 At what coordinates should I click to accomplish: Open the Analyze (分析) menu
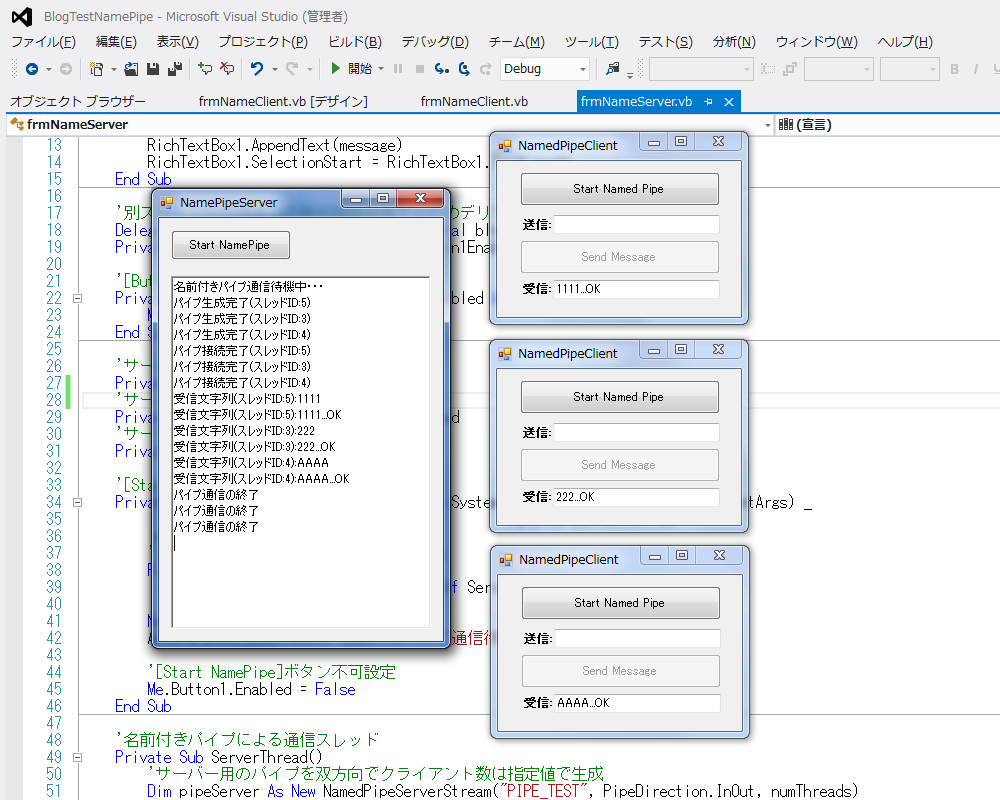[734, 42]
